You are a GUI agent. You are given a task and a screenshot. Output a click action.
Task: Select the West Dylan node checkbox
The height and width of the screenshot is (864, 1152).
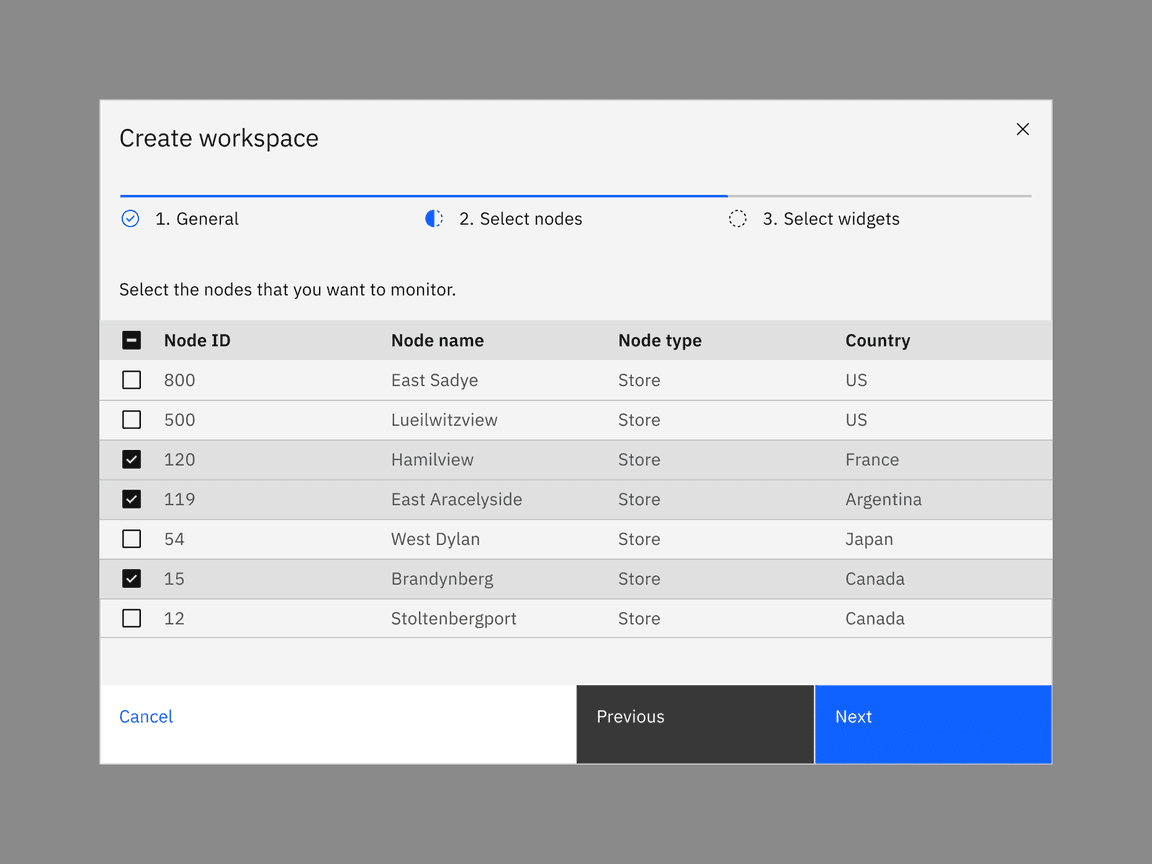coord(131,538)
